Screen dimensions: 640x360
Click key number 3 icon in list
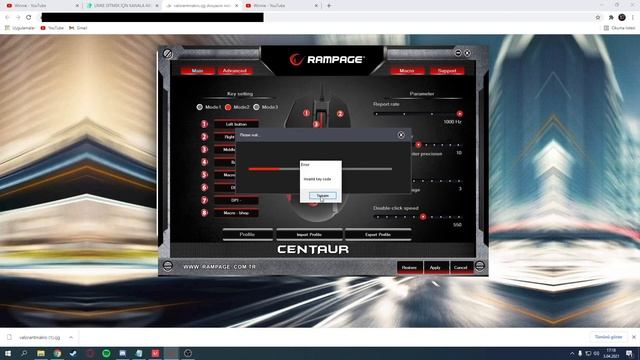click(x=204, y=149)
